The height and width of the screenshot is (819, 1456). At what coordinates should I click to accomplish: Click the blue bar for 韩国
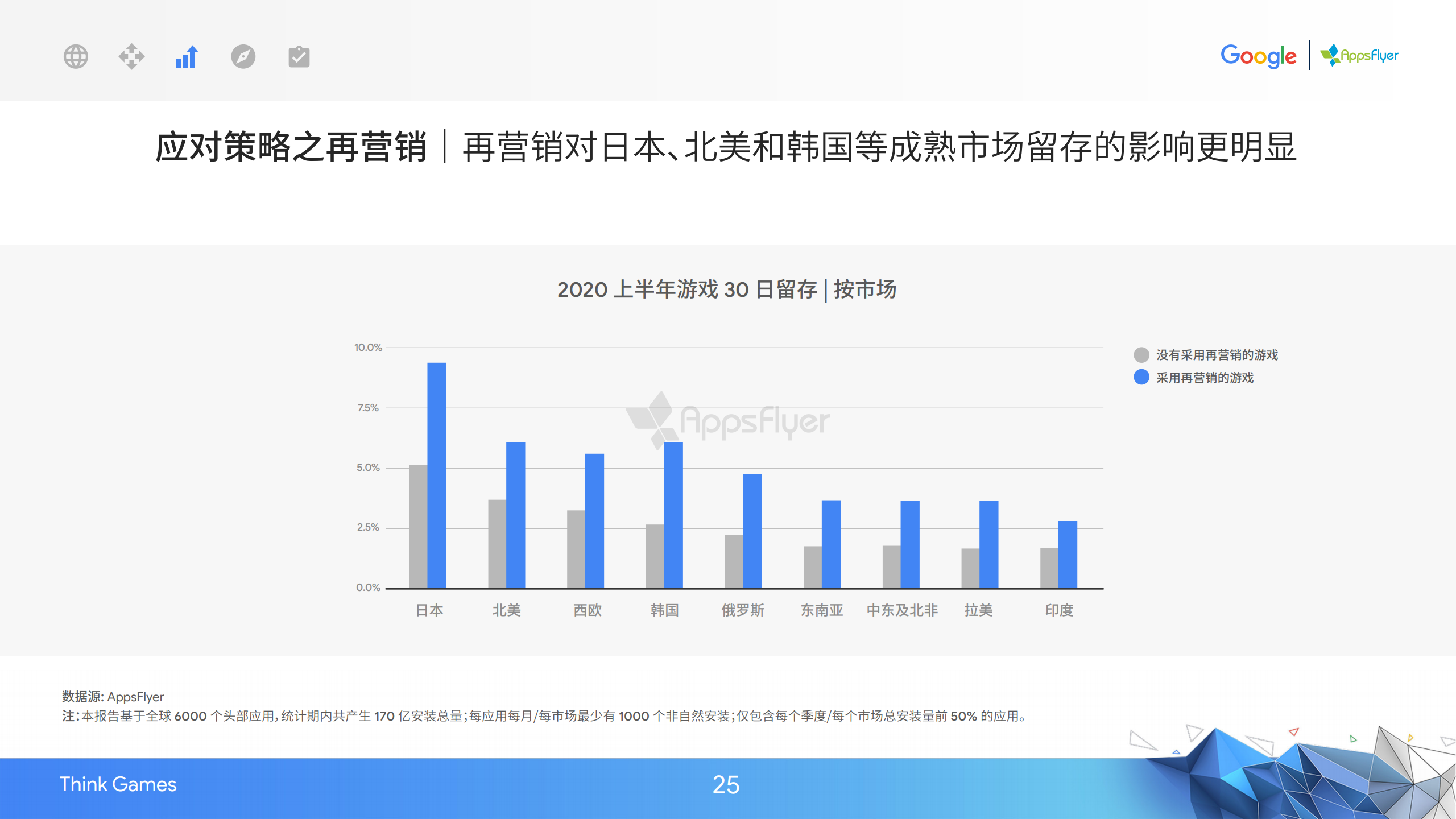click(673, 515)
